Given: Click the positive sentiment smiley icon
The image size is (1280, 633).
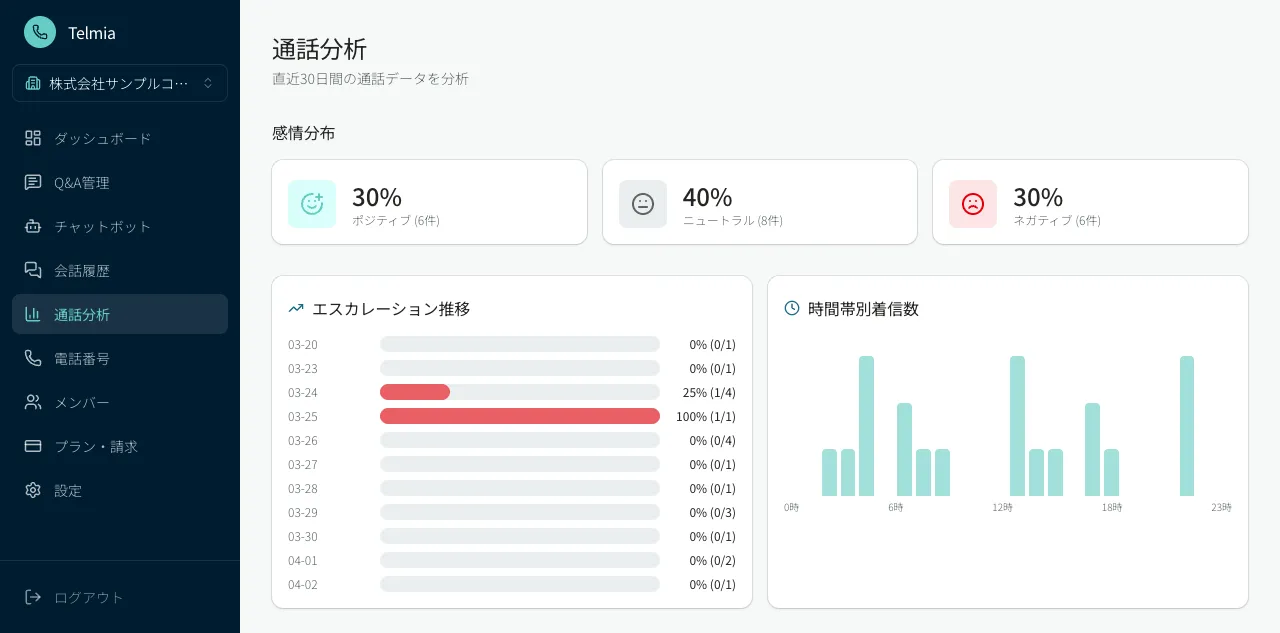Looking at the screenshot, I should click(x=311, y=202).
